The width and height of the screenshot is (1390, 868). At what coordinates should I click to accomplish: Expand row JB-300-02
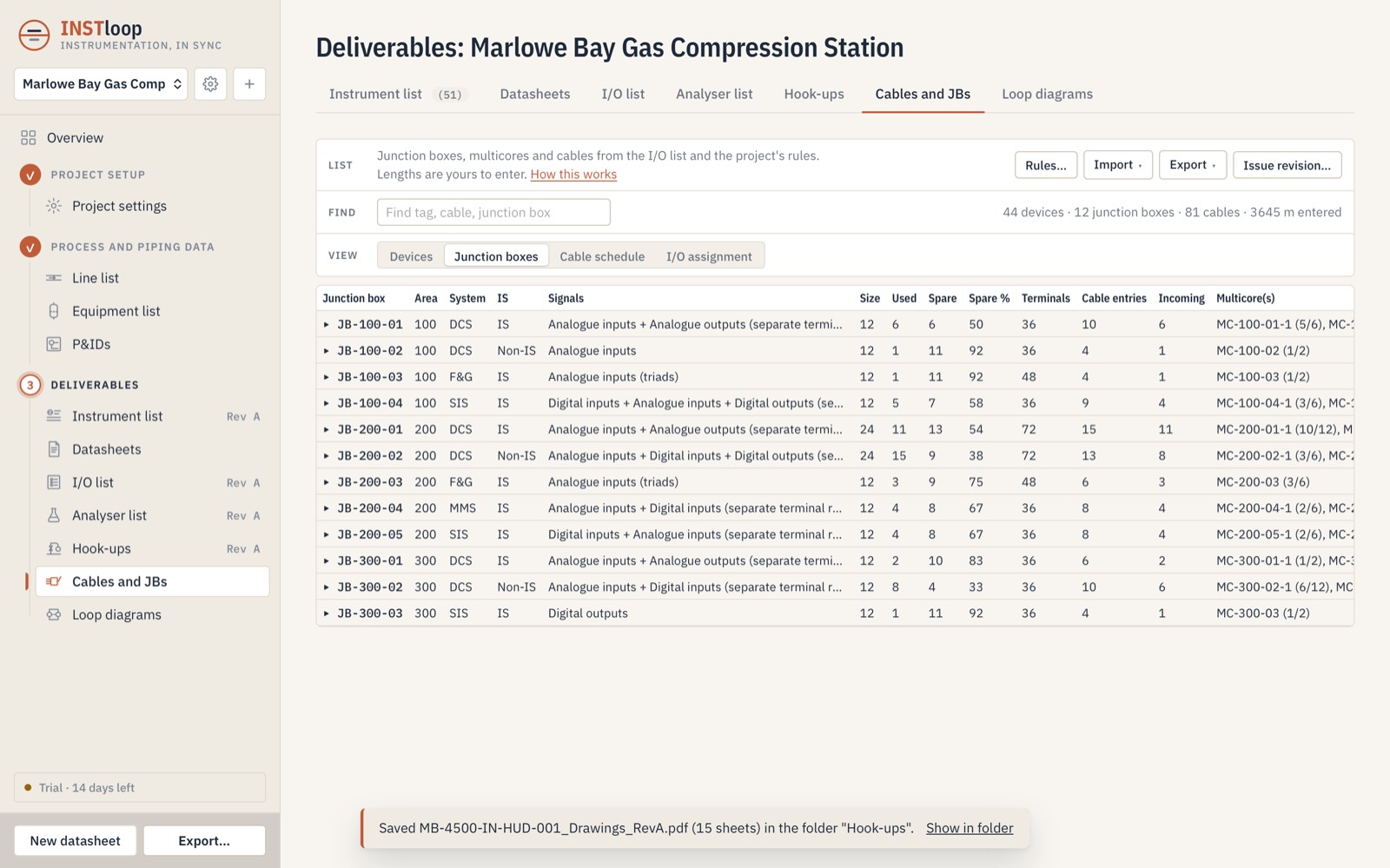tap(327, 587)
